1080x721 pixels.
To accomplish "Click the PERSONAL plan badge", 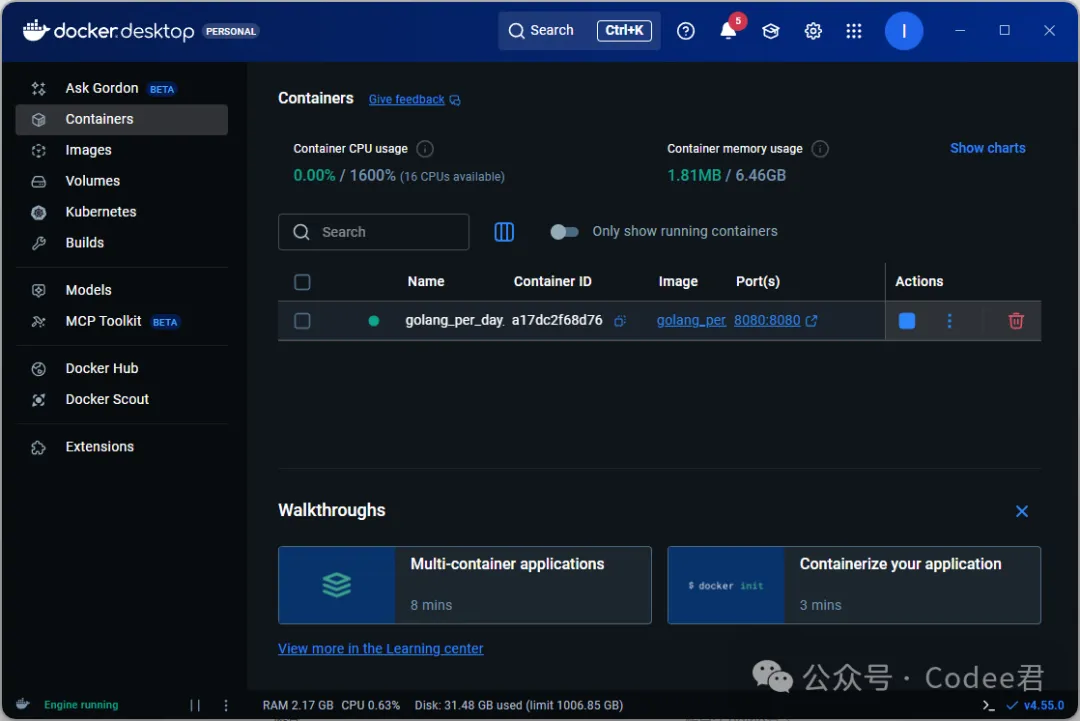I will point(231,32).
